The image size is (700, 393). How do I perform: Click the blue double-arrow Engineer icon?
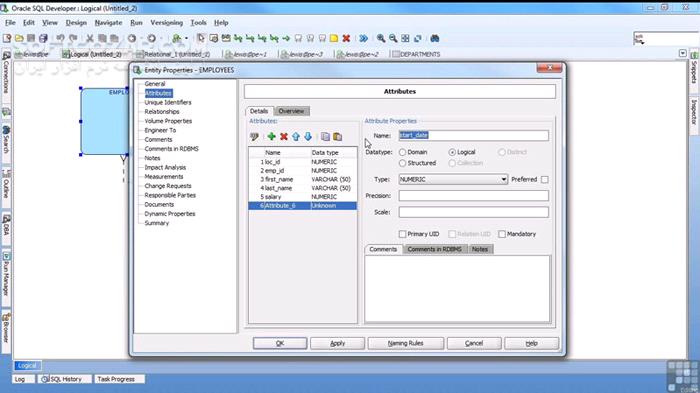[363, 38]
